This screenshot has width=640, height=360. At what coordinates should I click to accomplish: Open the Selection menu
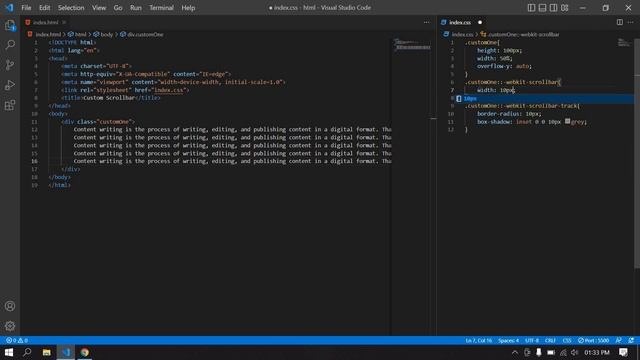pos(71,8)
